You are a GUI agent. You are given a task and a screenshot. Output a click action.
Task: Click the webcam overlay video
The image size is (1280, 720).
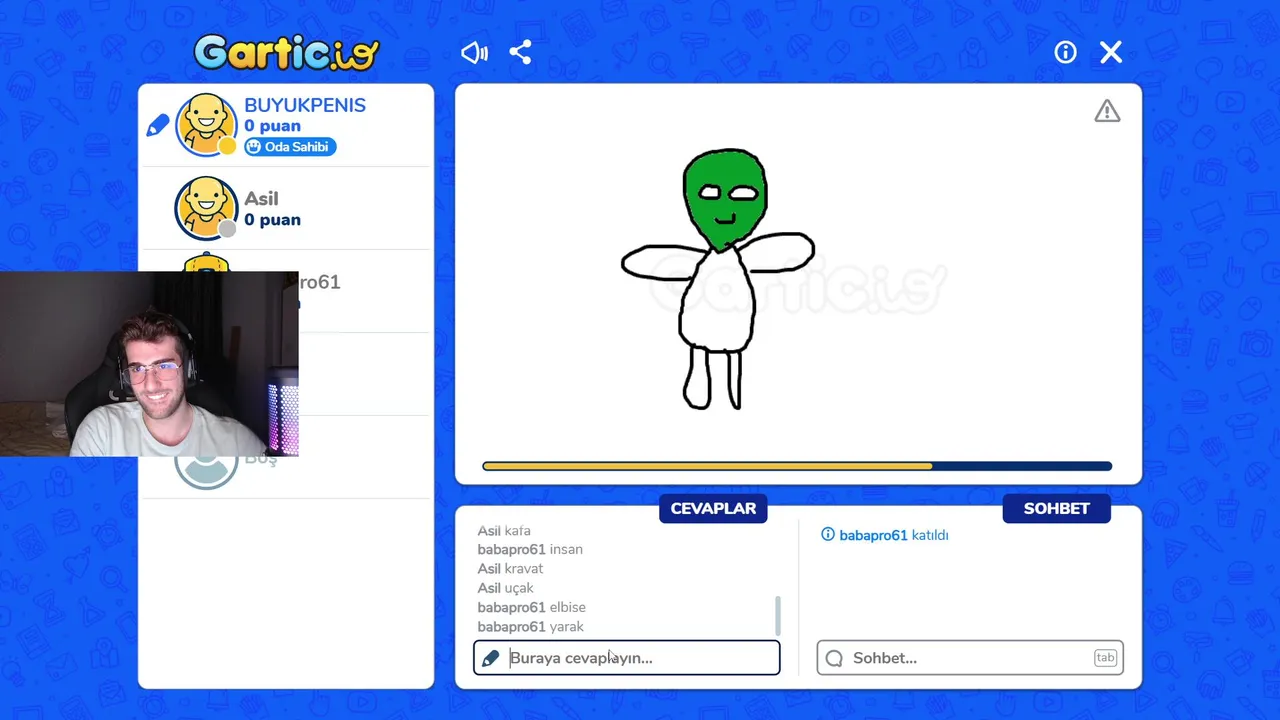click(x=149, y=364)
